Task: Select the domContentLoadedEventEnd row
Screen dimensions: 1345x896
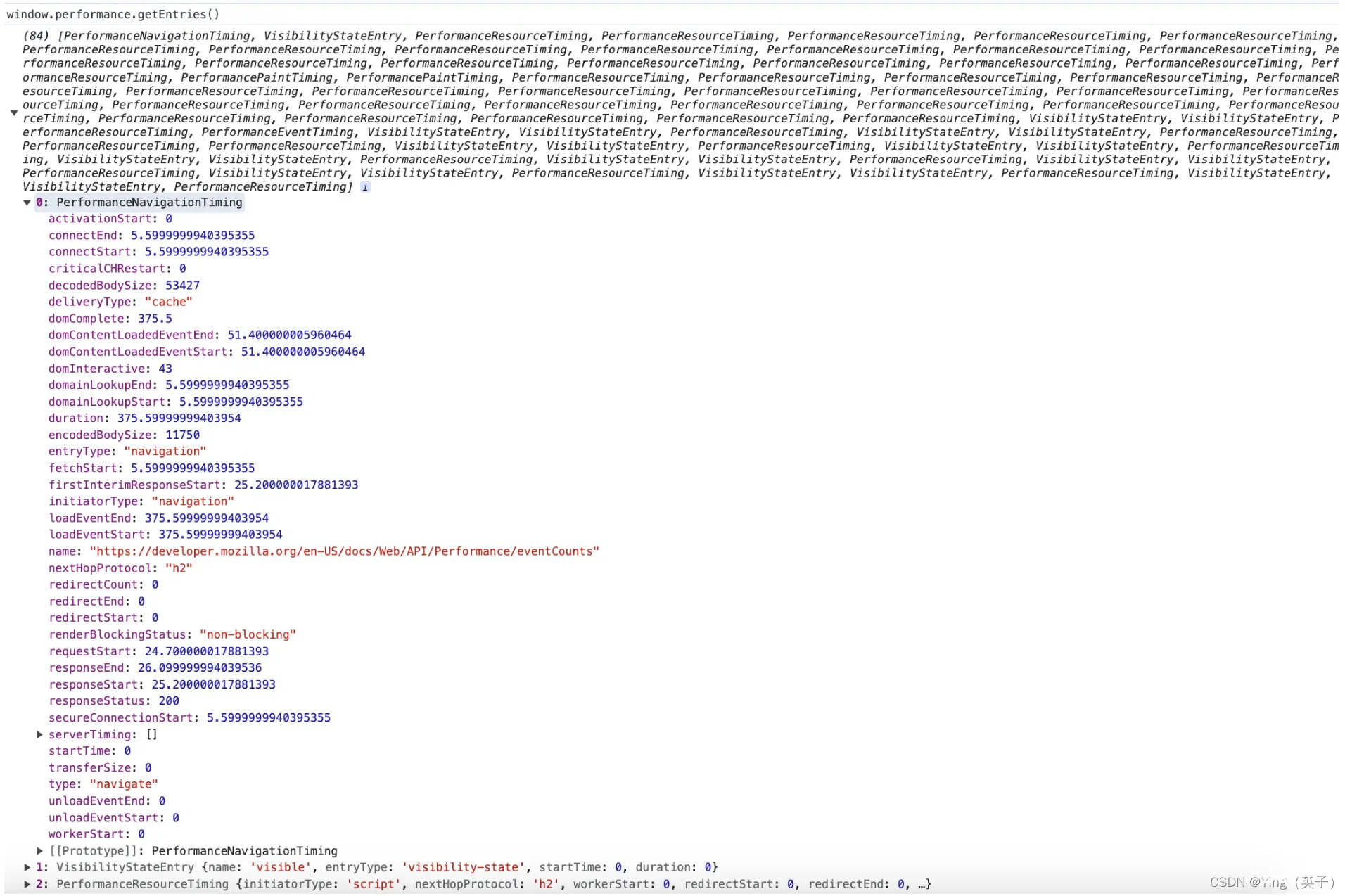Action: coord(200,335)
